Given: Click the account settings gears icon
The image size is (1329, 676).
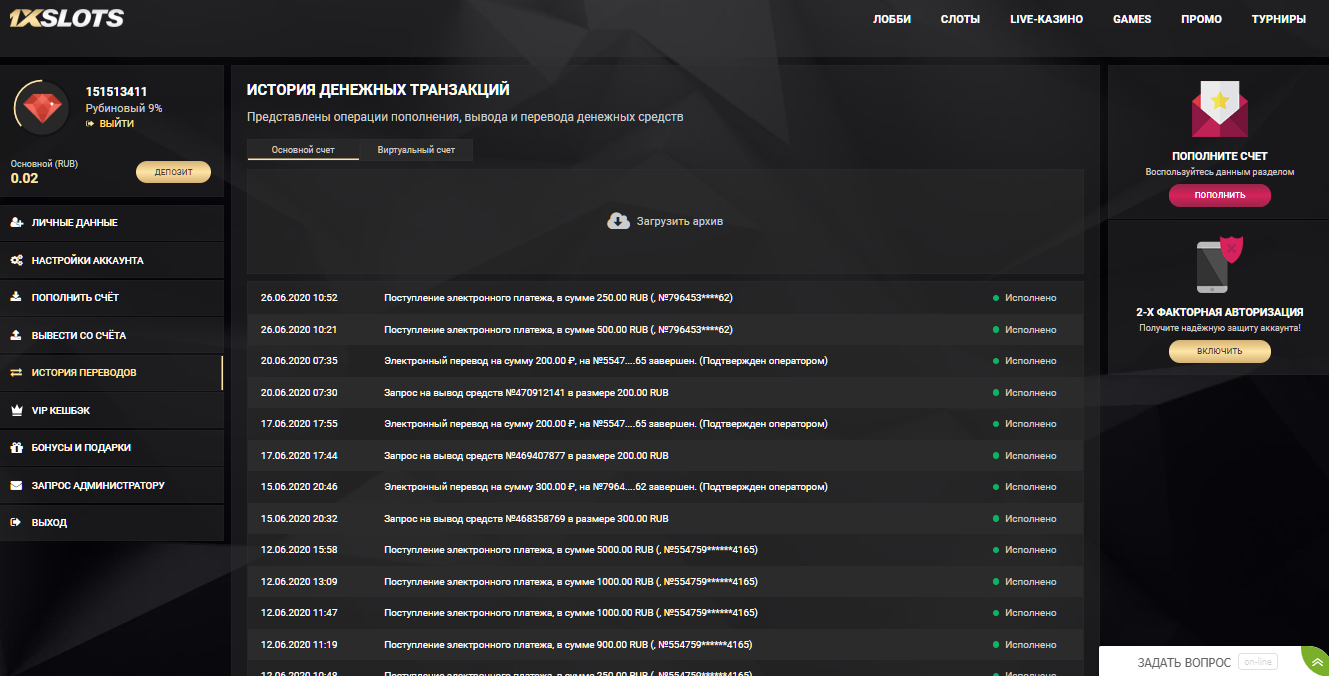Looking at the screenshot, I should click(x=16, y=260).
